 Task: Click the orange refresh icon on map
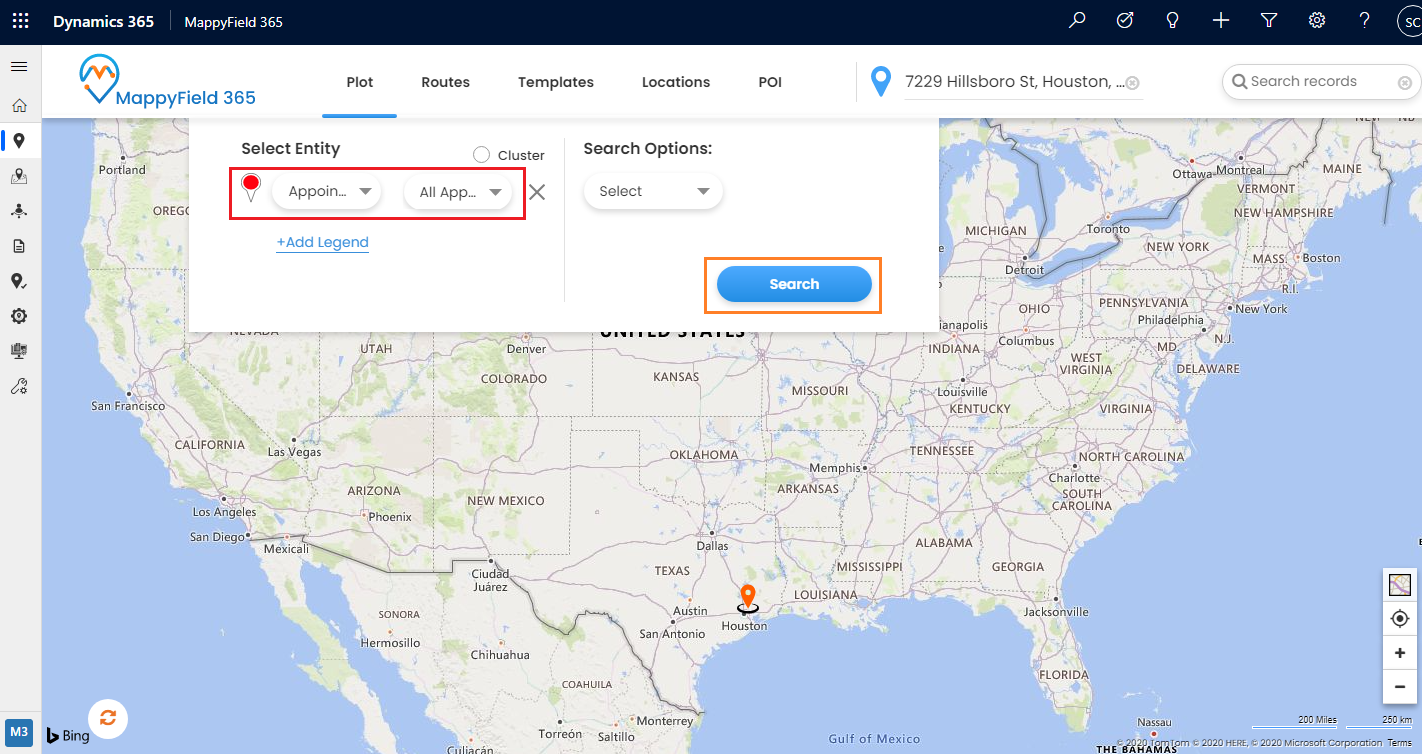[x=108, y=717]
